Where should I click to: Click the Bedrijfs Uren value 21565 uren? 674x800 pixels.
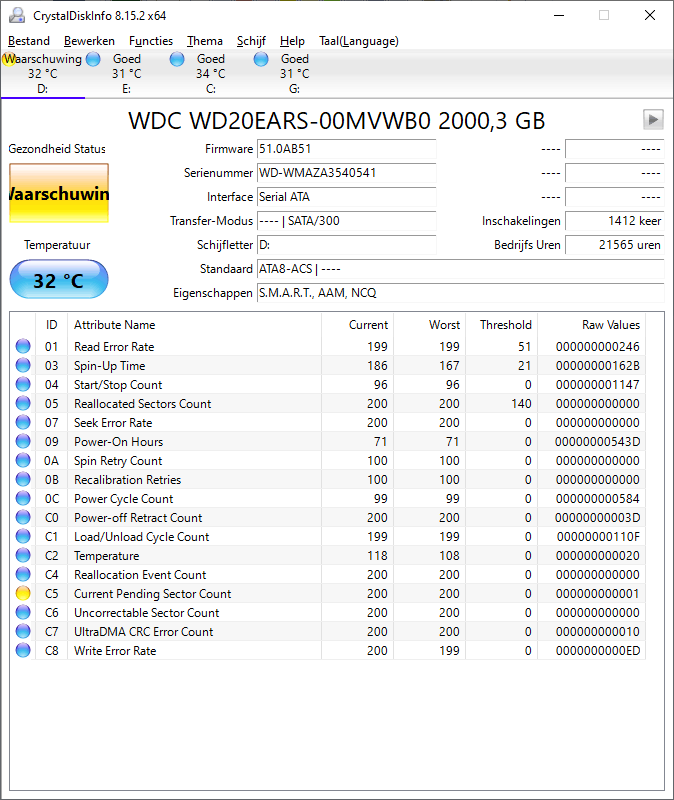pos(614,245)
